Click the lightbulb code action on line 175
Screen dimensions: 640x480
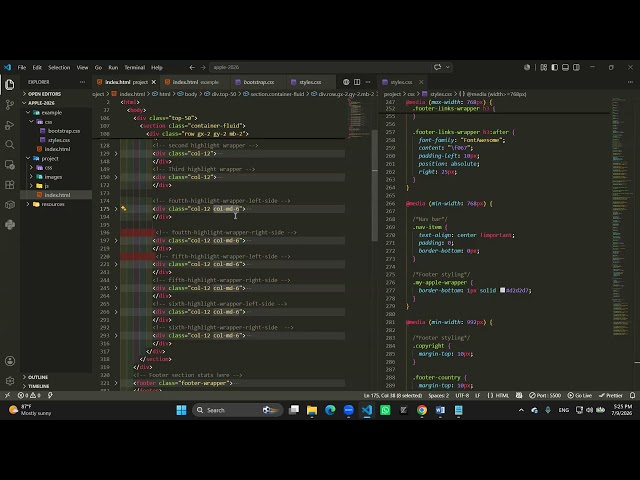[124, 209]
